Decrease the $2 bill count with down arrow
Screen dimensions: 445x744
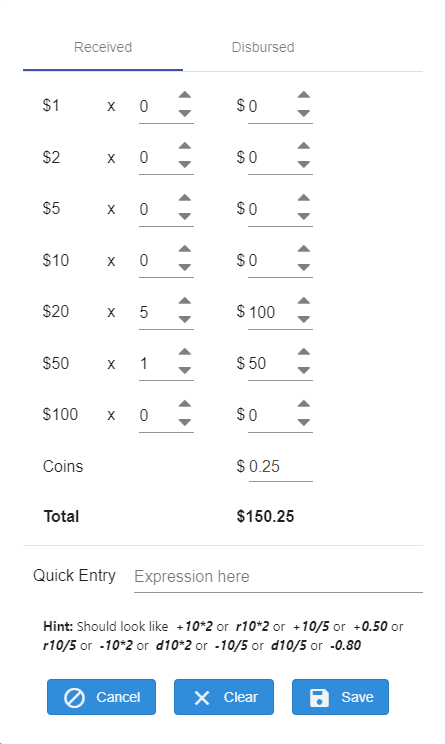(x=185, y=165)
